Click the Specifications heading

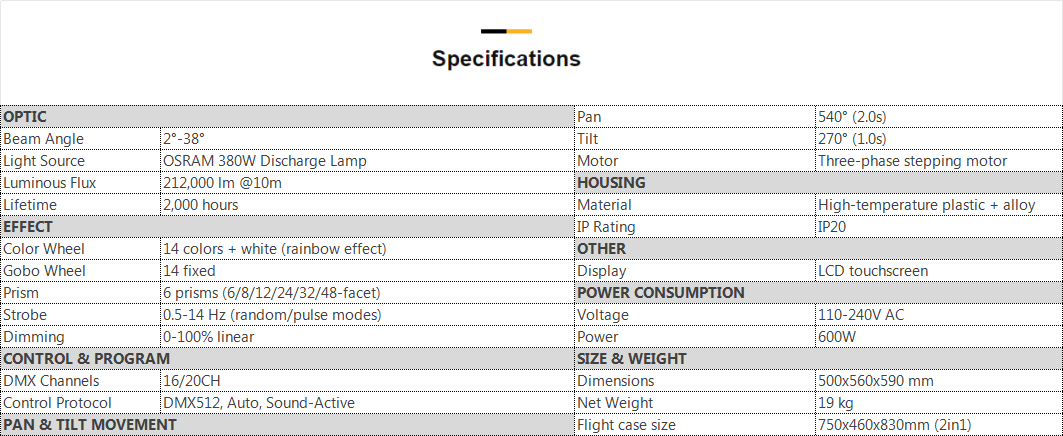point(506,59)
